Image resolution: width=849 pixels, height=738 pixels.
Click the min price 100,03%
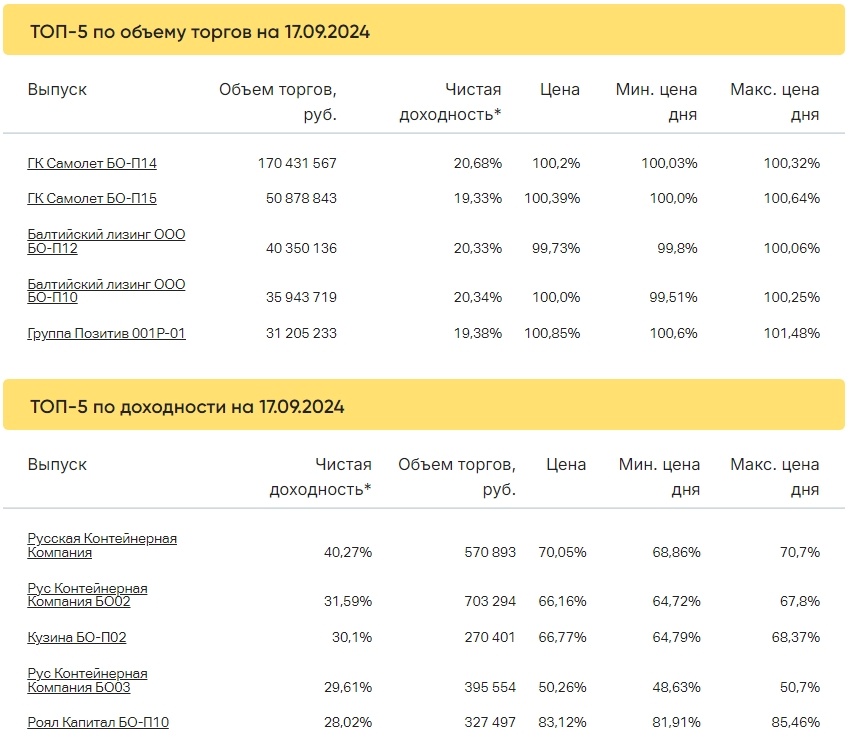click(669, 163)
